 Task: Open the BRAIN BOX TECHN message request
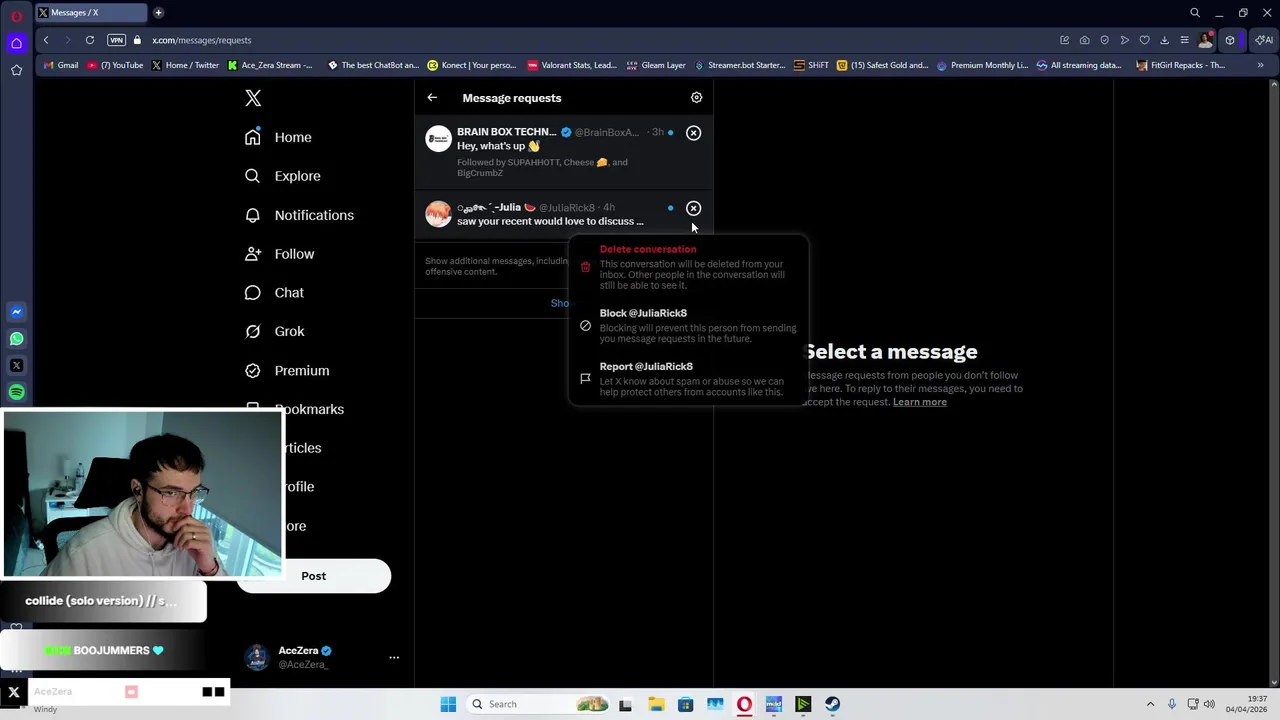[x=564, y=152]
